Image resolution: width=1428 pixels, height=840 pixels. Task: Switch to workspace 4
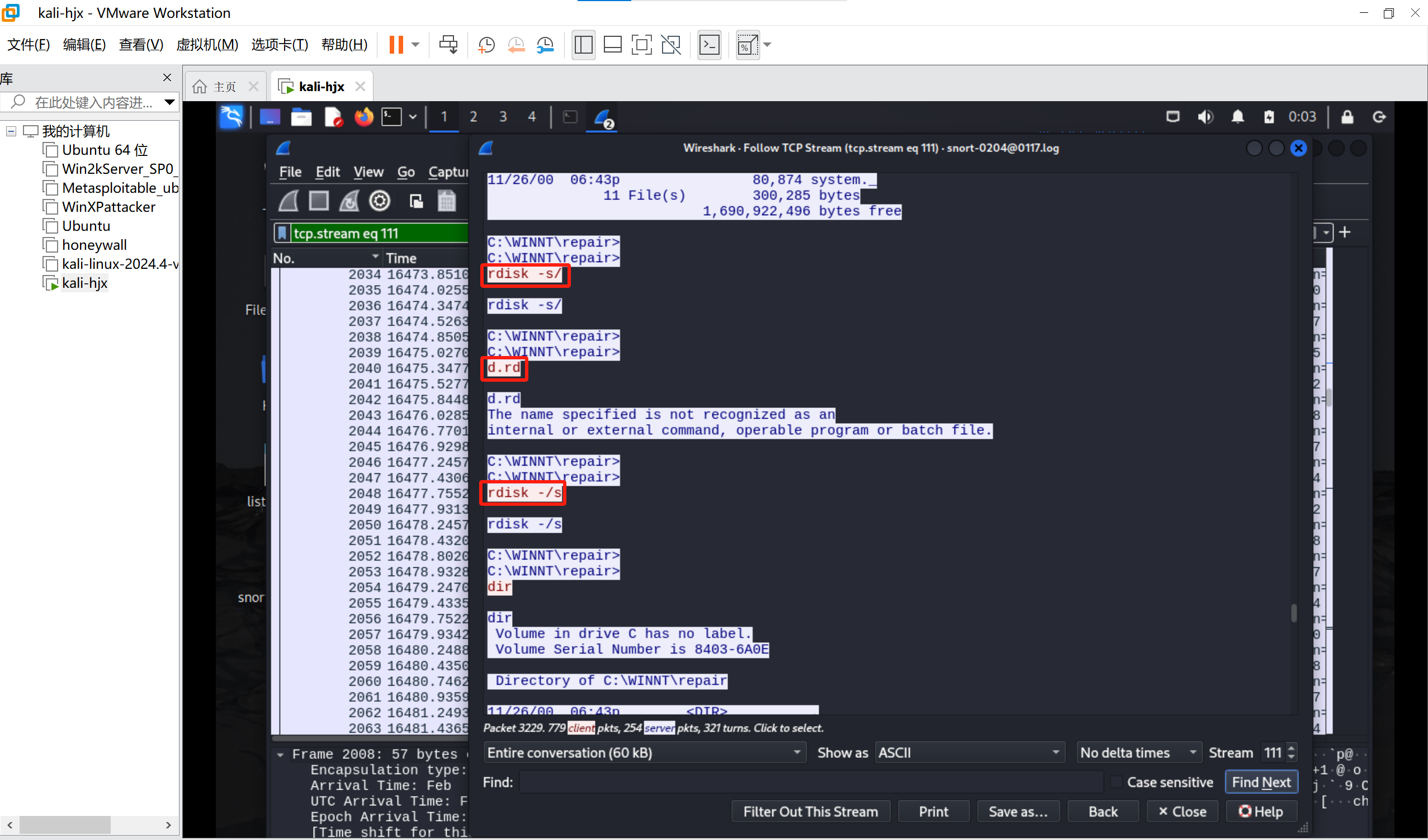(x=532, y=117)
